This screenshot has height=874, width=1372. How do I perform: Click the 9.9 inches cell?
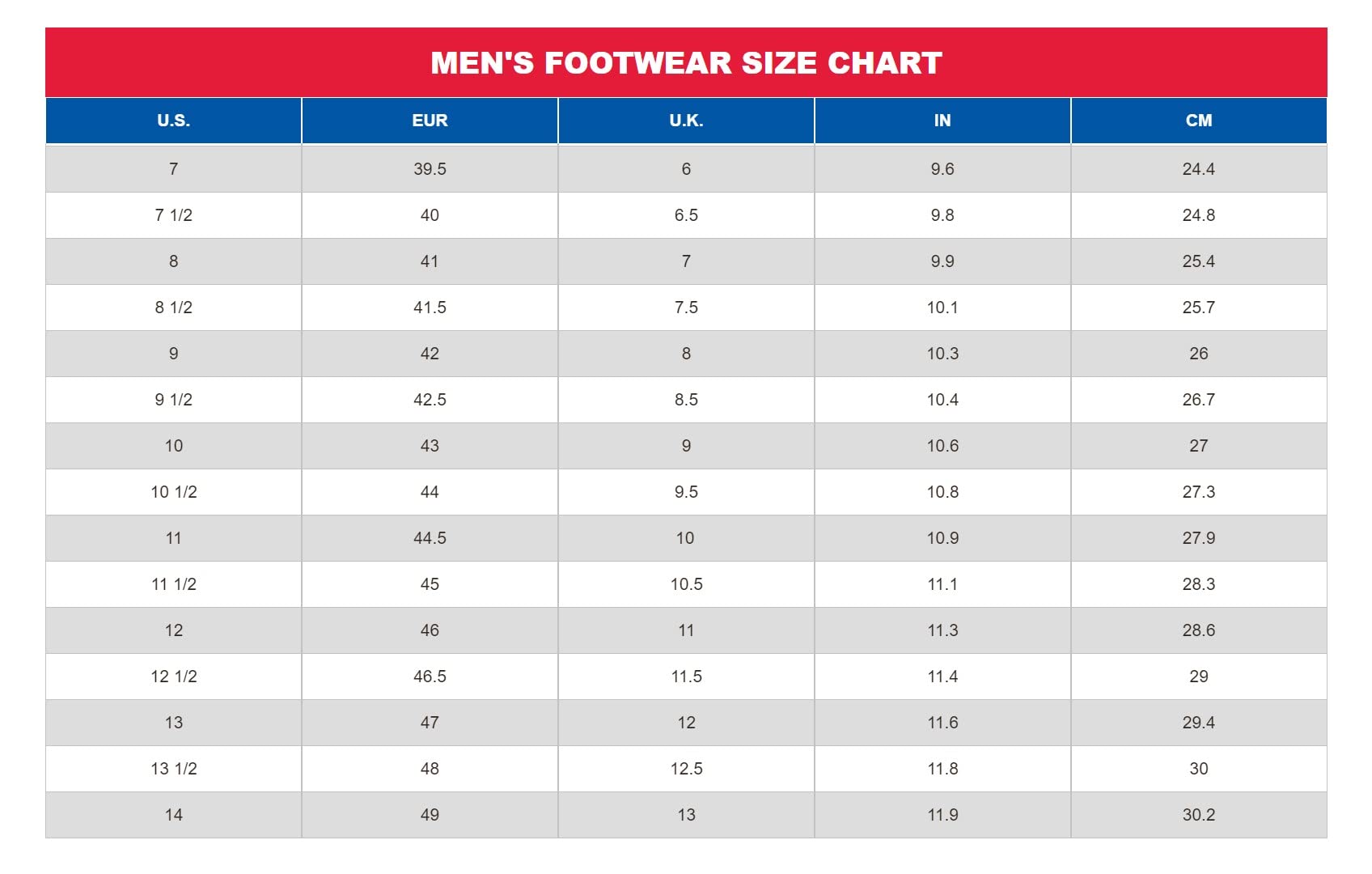(x=942, y=261)
